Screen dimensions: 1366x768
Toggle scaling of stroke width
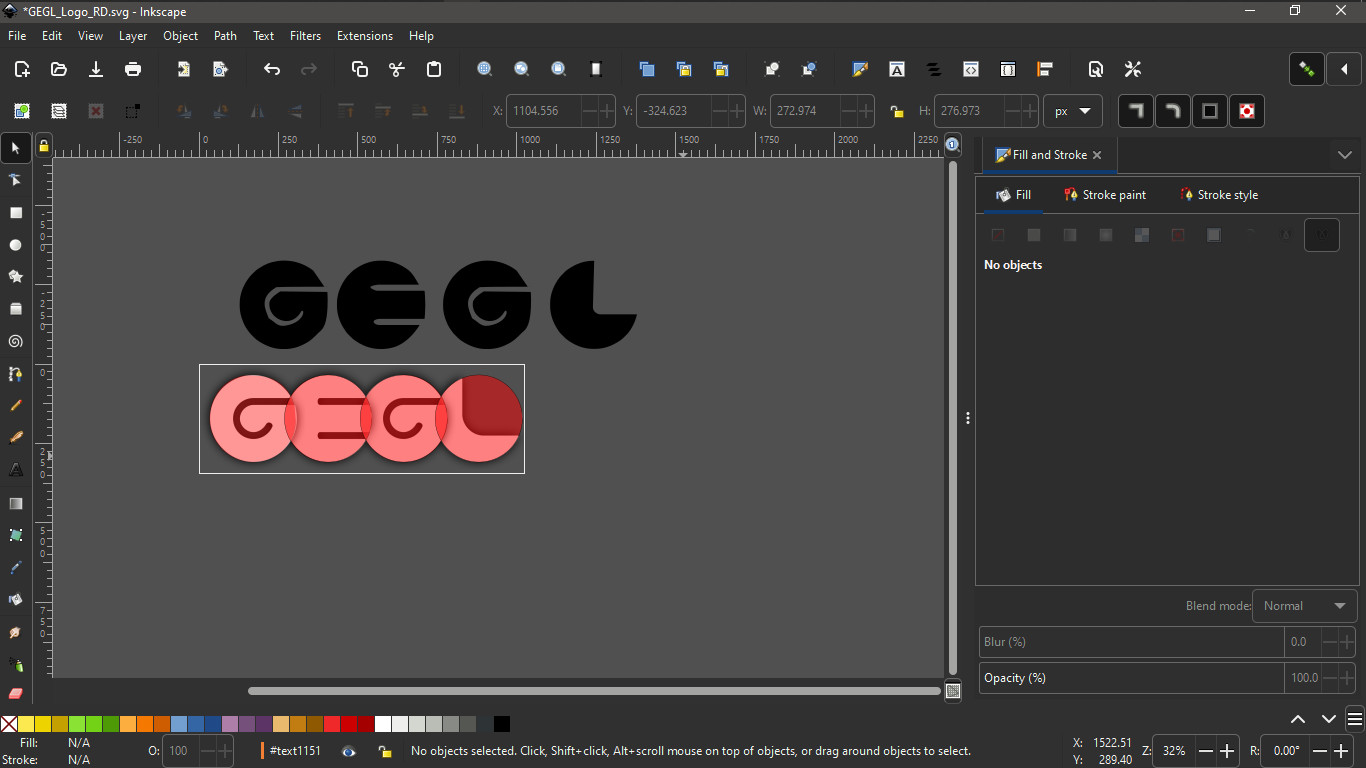tap(1135, 111)
